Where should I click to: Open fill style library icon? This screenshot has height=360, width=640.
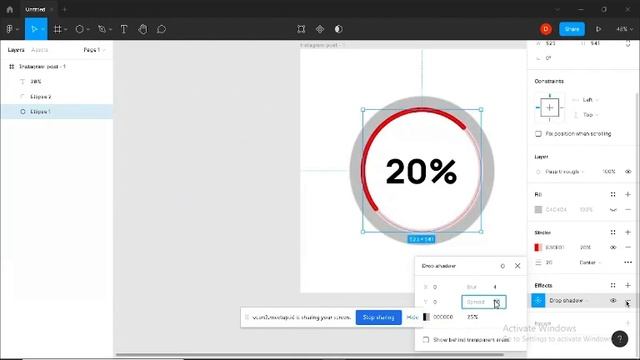click(x=613, y=194)
